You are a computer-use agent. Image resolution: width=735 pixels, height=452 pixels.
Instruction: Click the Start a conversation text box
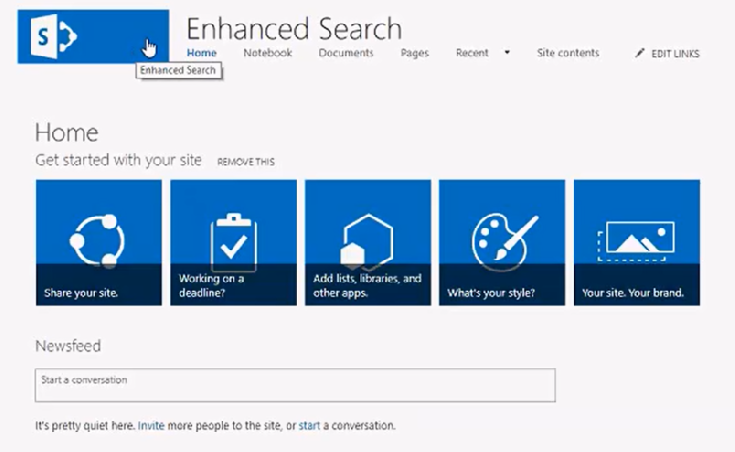coord(295,385)
